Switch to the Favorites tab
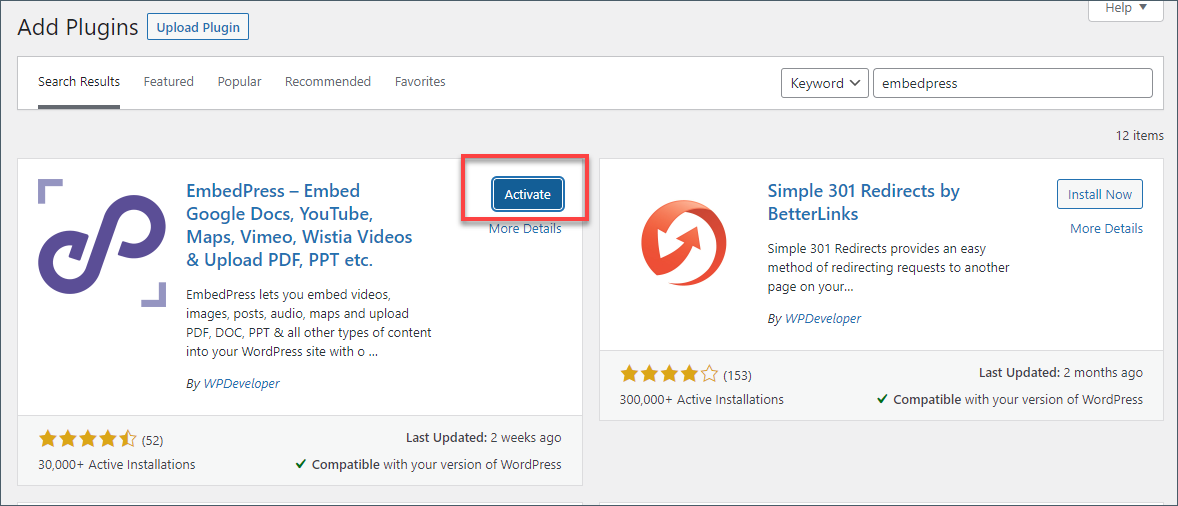The image size is (1178, 506). tap(420, 82)
